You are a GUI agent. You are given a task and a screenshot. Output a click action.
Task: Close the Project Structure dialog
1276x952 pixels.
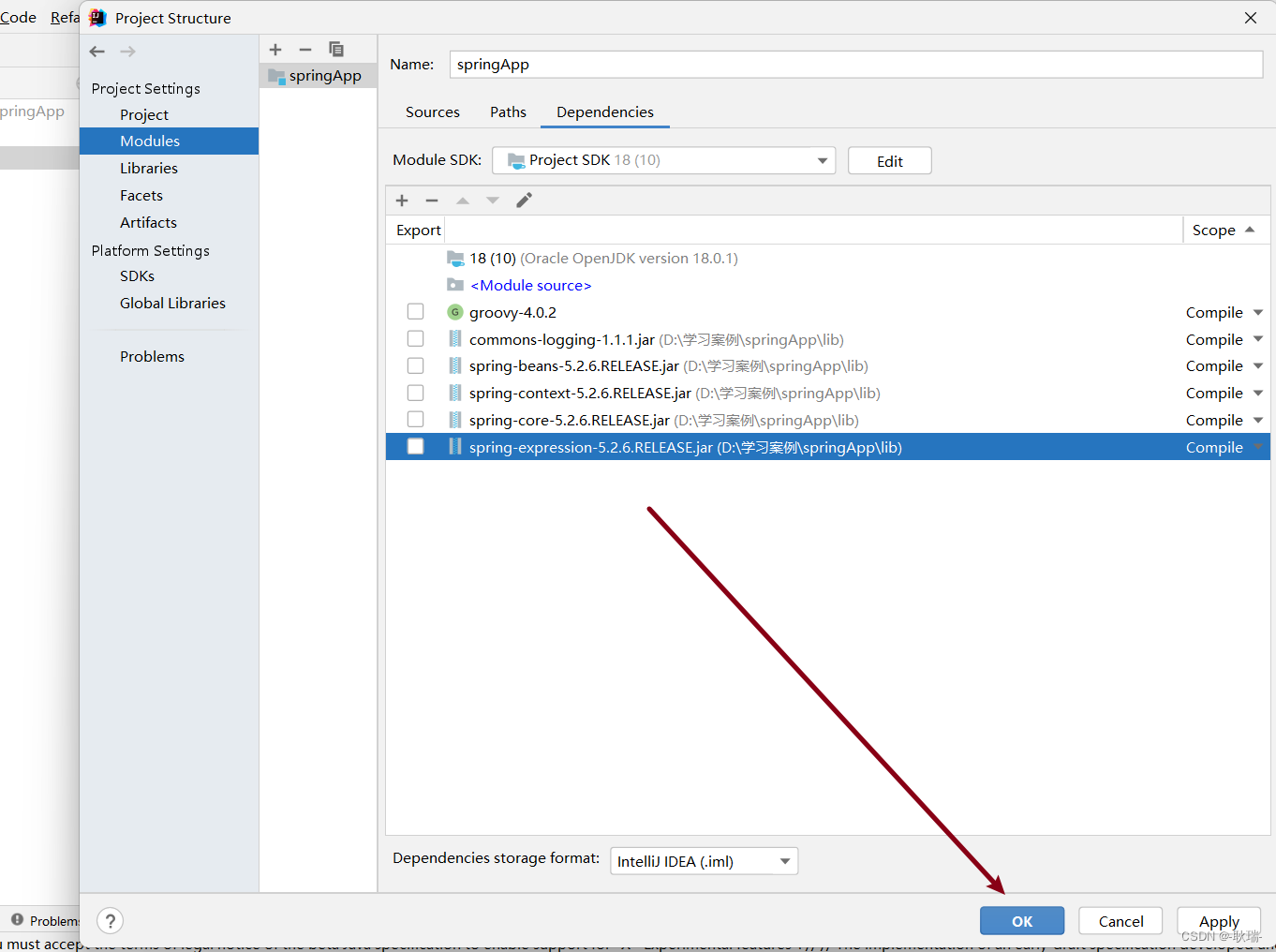1251,18
